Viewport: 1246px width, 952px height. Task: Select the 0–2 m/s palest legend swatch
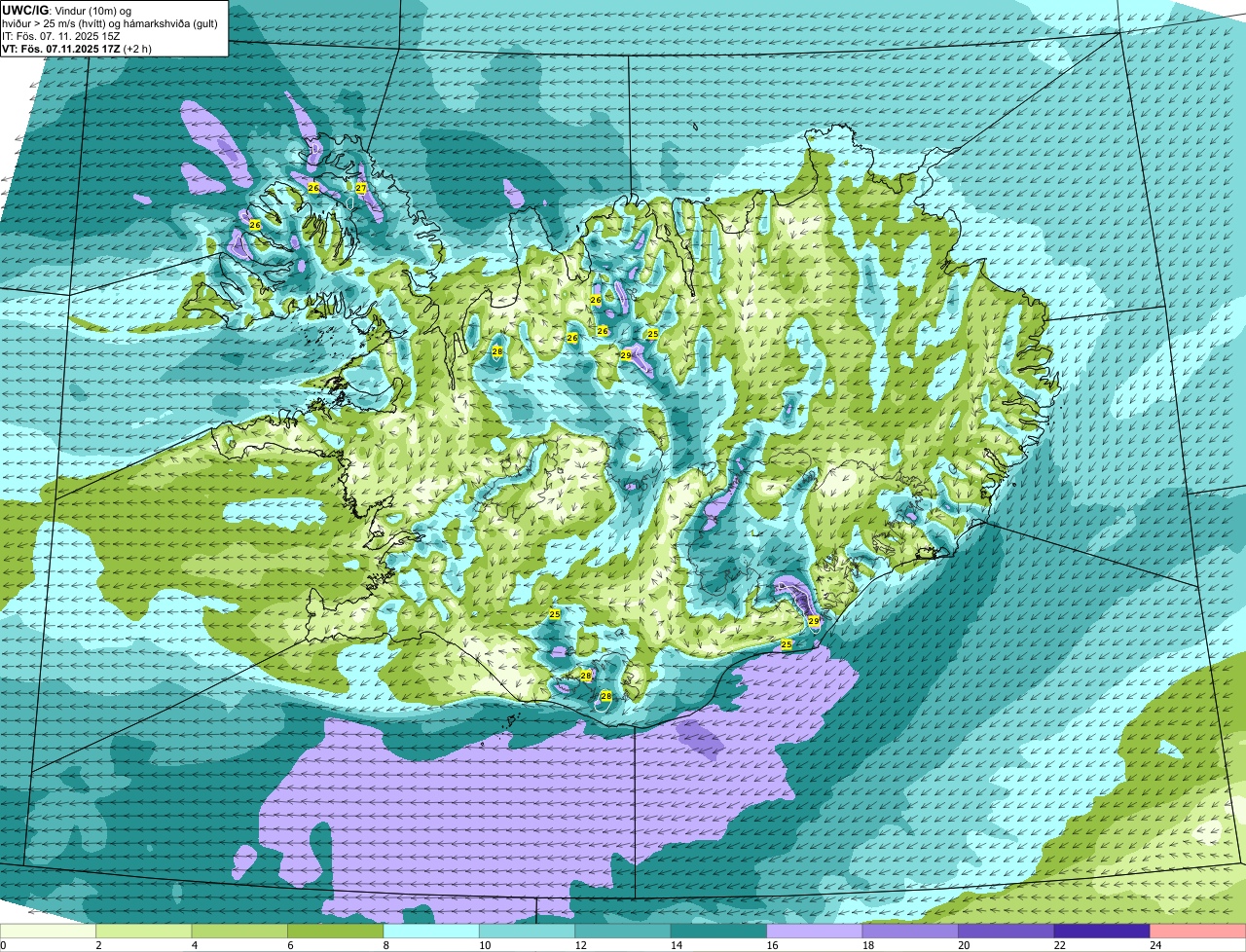tap(49, 931)
